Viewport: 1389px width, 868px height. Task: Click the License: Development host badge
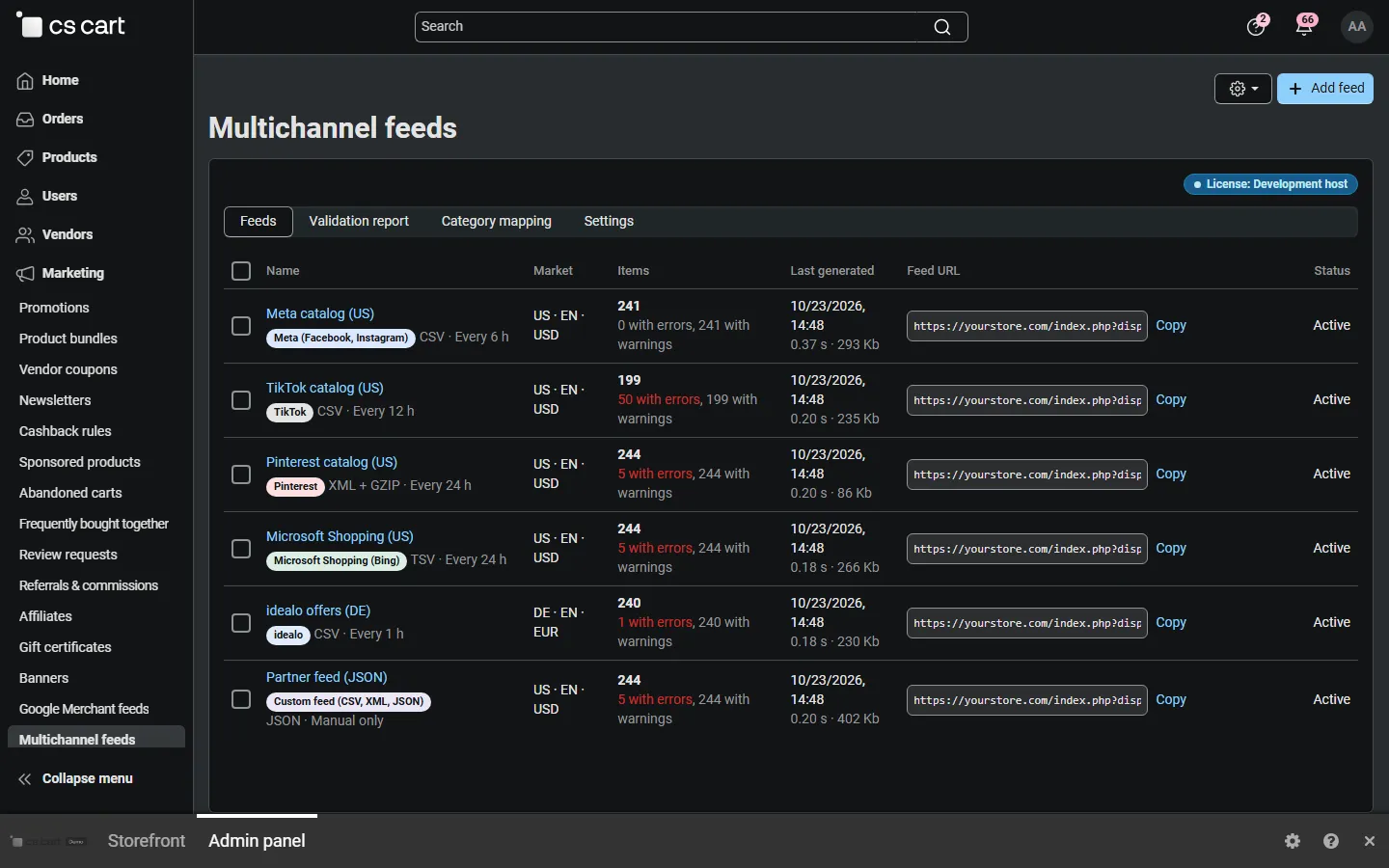click(x=1270, y=184)
